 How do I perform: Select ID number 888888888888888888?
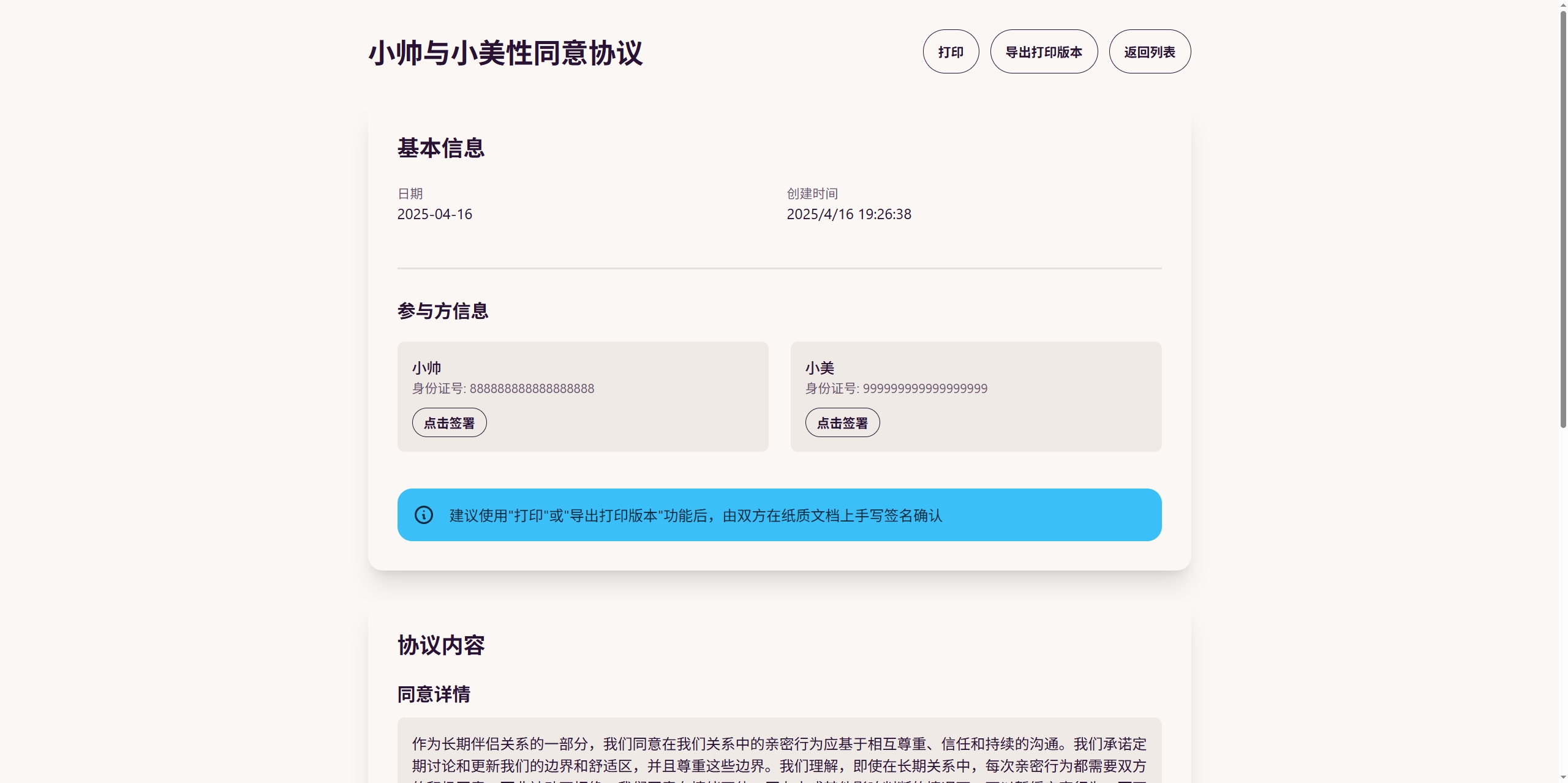coord(532,389)
